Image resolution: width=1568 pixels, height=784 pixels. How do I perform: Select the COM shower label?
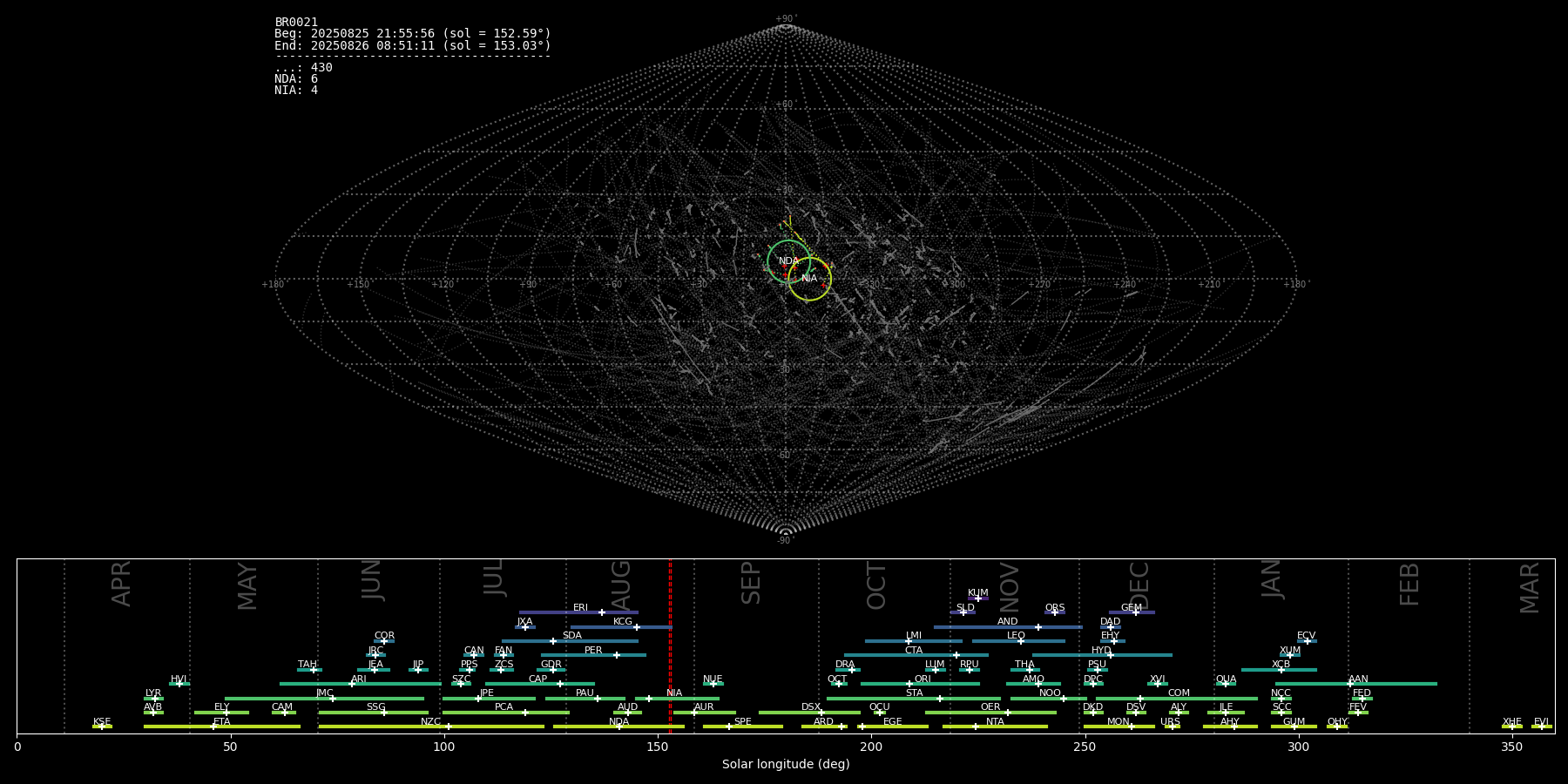[x=1179, y=693]
